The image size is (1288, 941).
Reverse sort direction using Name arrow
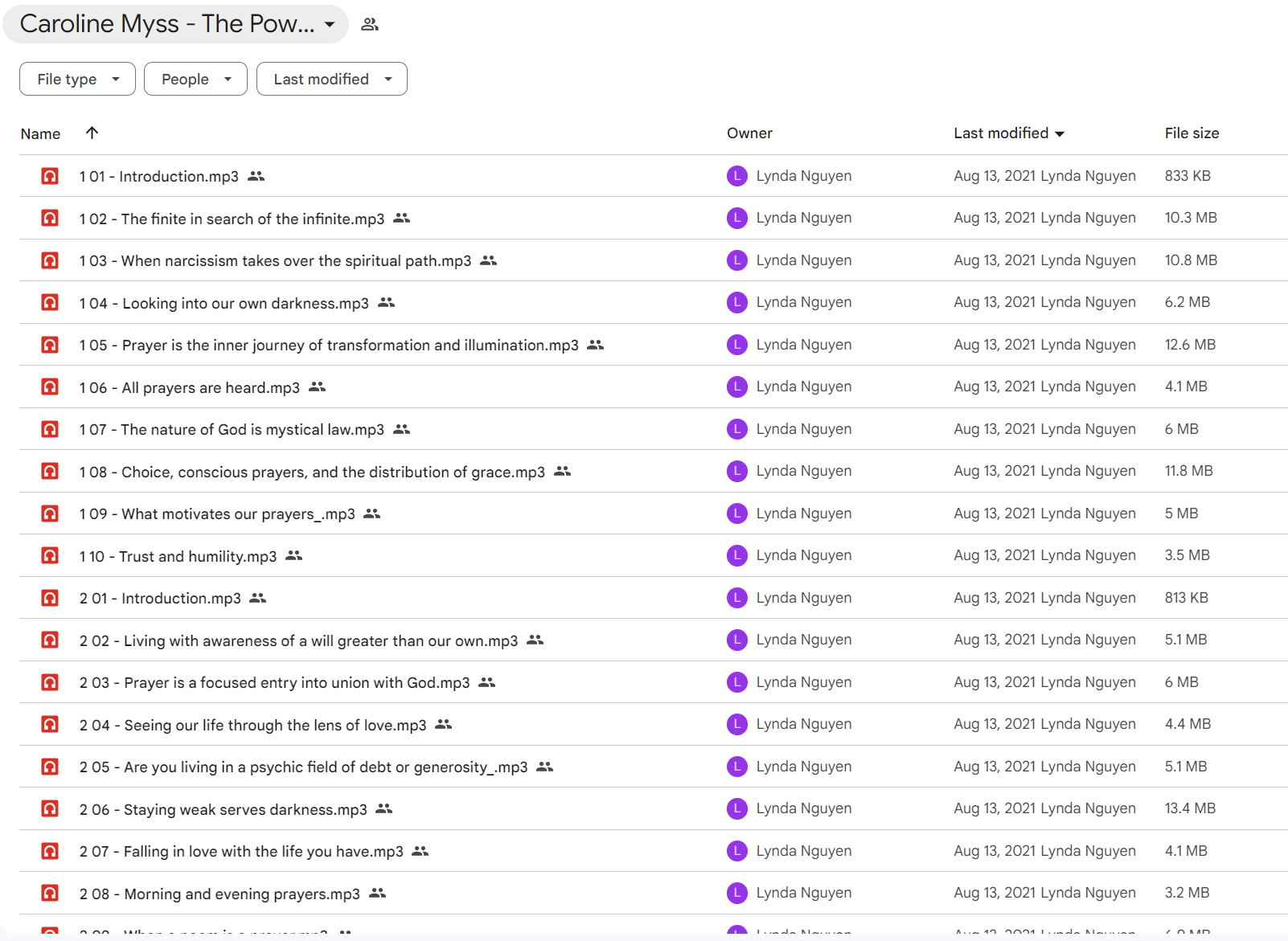92,133
